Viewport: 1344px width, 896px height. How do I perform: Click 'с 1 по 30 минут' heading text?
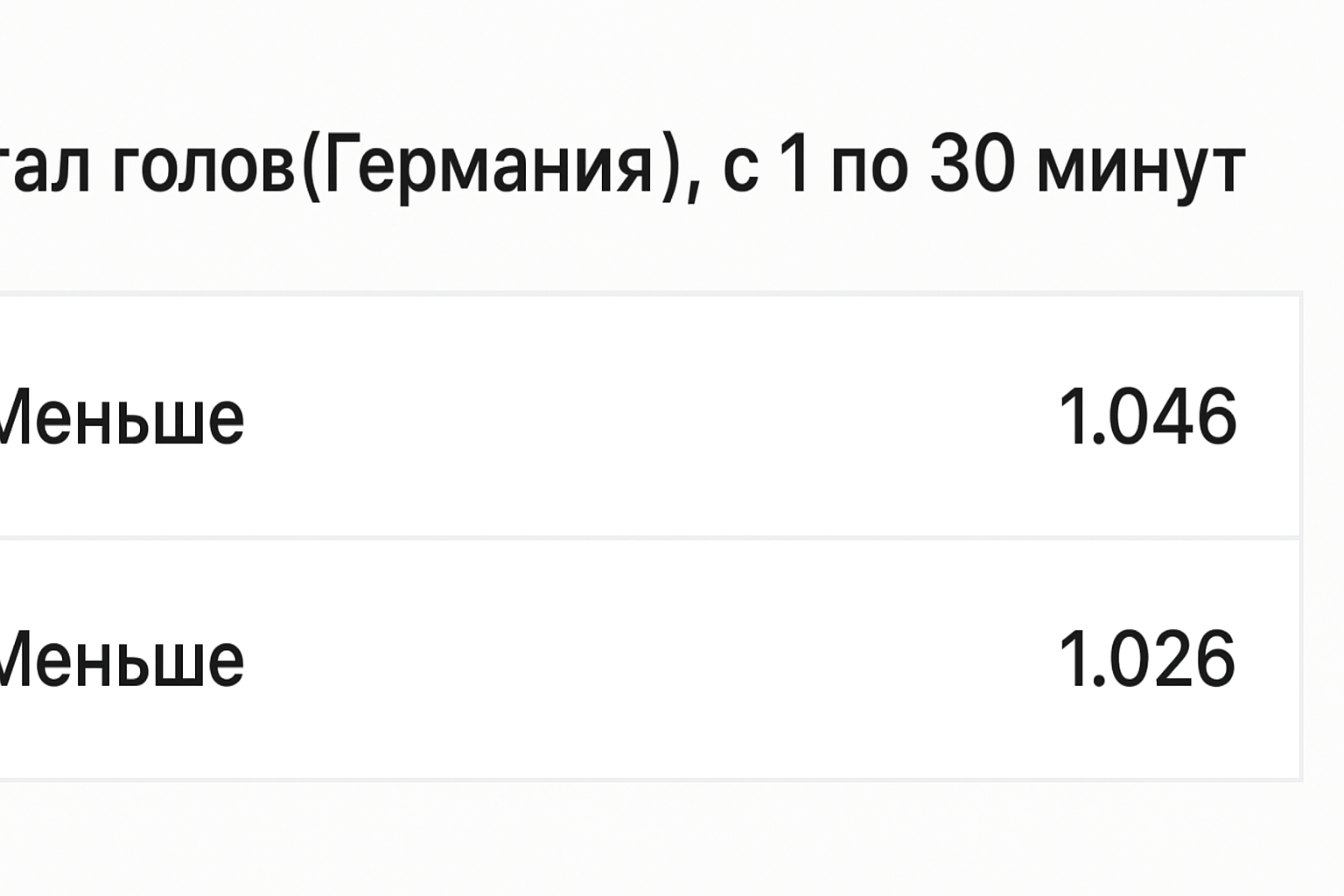983,166
